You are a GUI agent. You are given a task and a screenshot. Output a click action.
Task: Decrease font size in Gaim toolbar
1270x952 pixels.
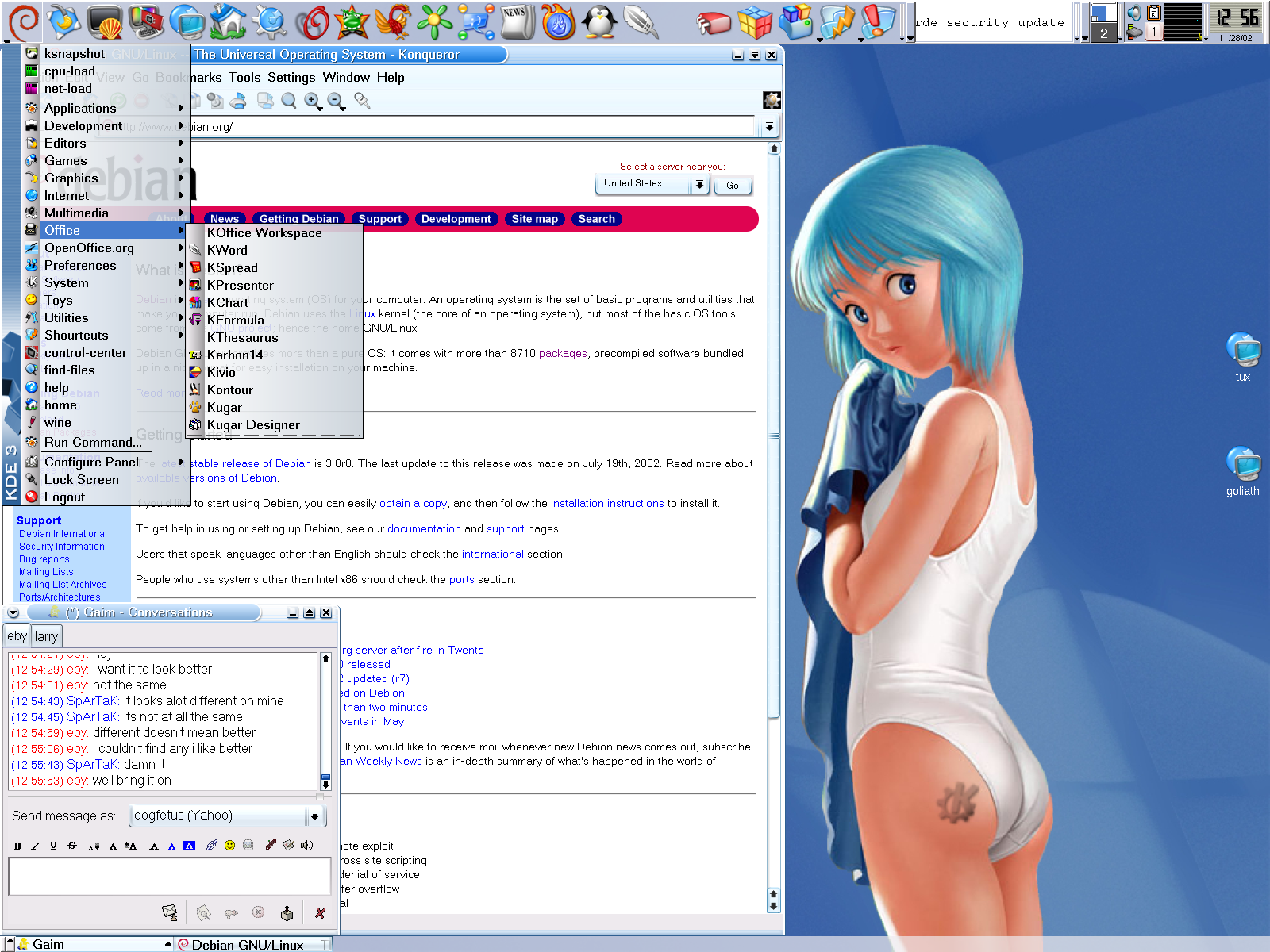pyautogui.click(x=94, y=846)
